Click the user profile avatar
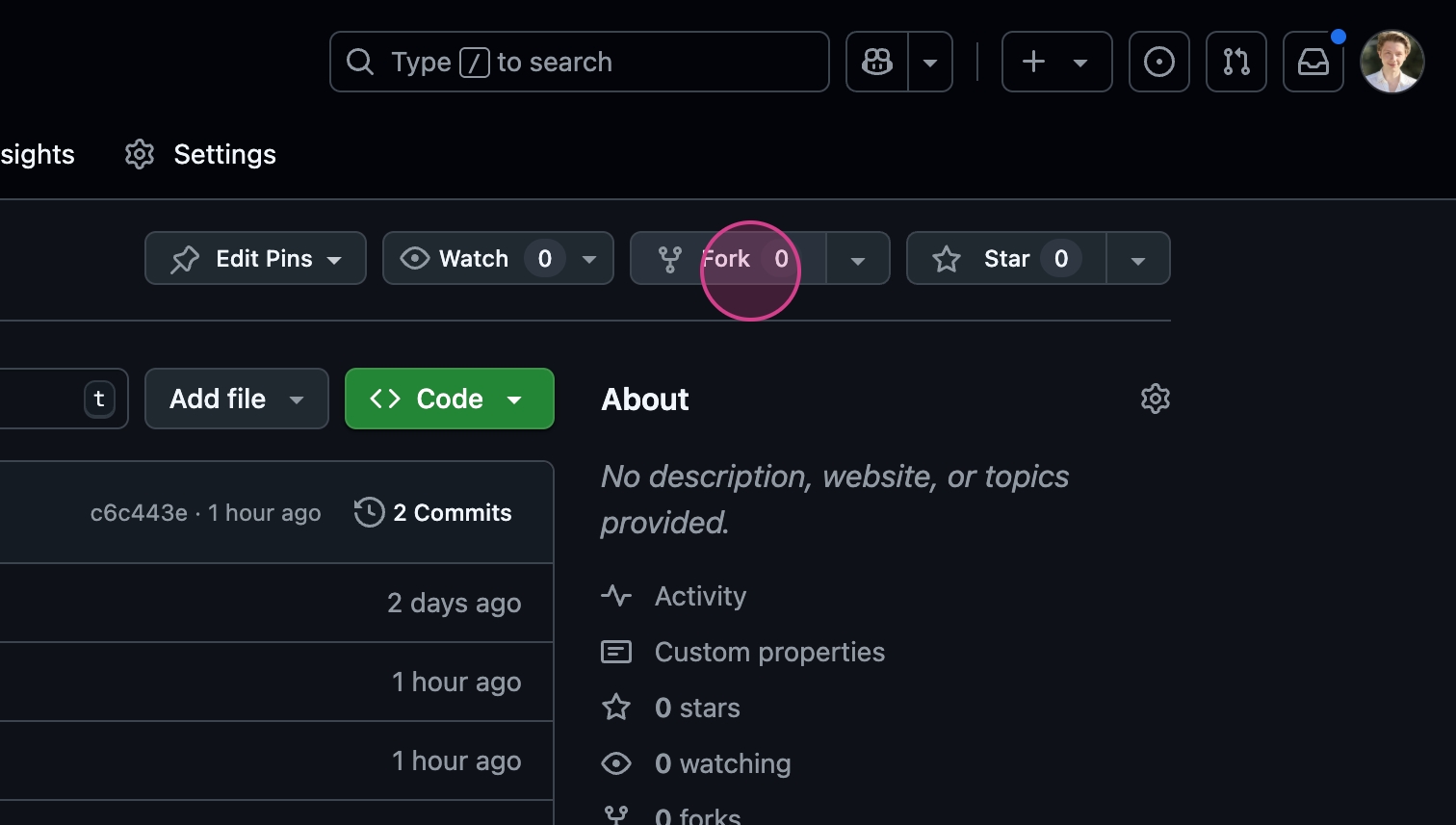 click(x=1391, y=62)
